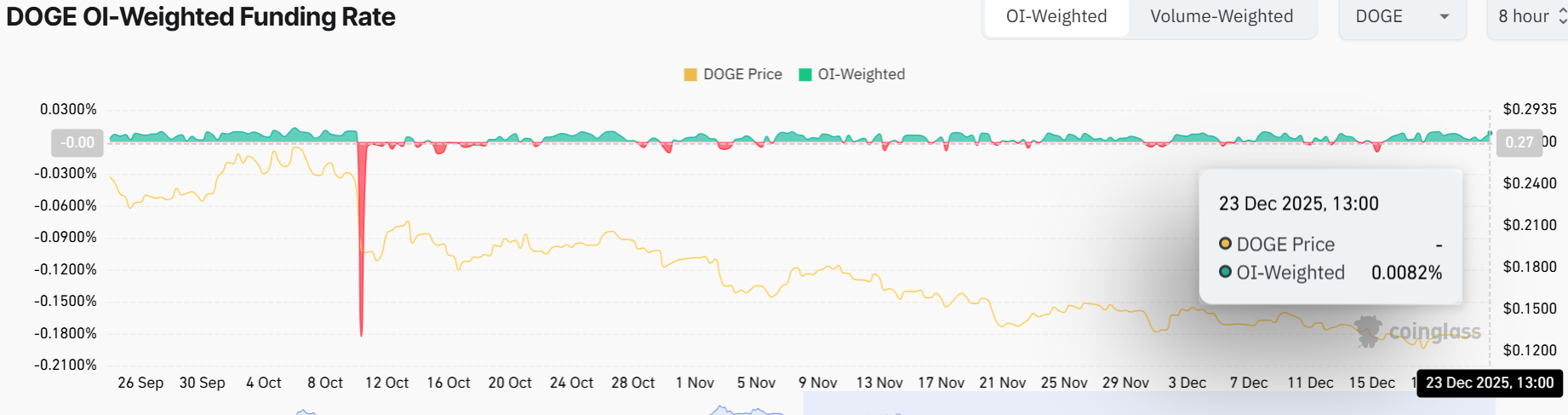Toggle the DOGE Price series legend label
1568x415 pixels.
coord(742,75)
